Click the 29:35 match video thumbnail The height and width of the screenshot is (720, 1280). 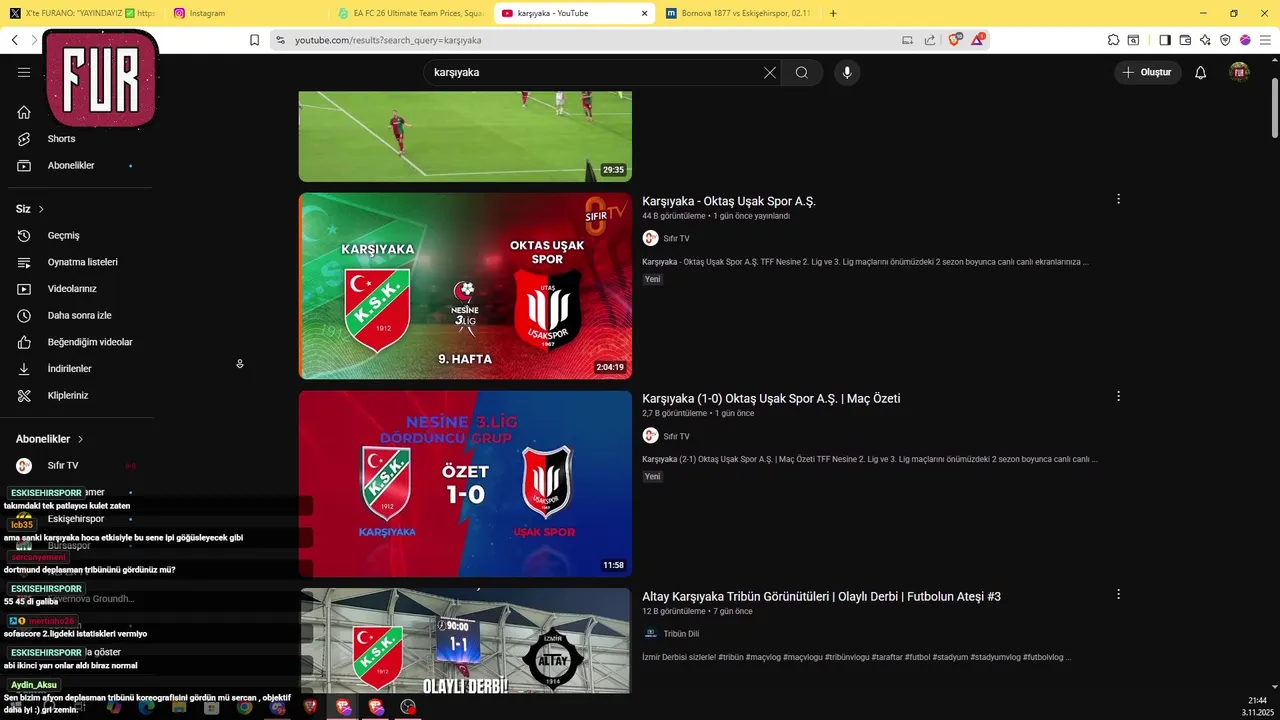coord(465,136)
